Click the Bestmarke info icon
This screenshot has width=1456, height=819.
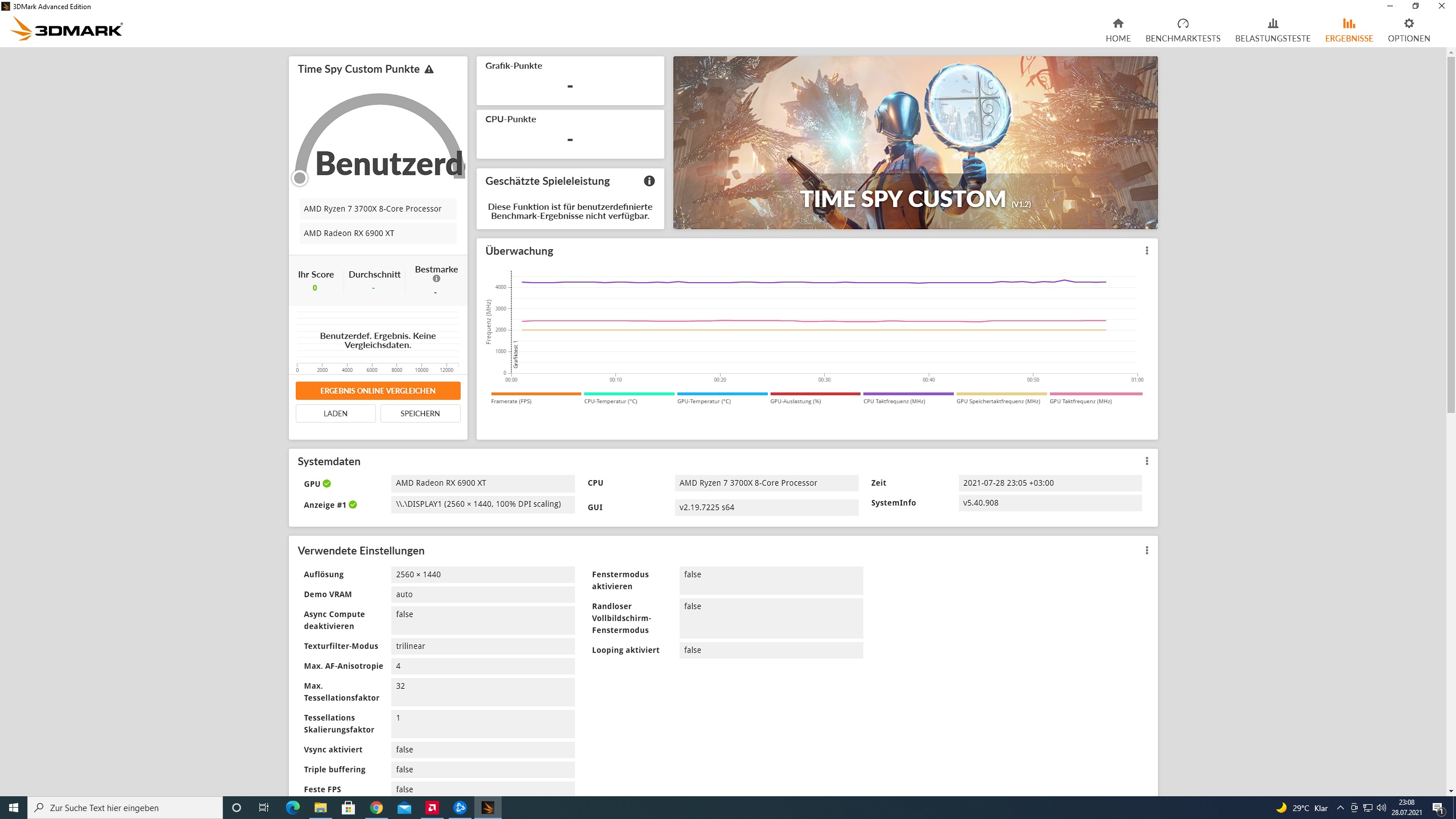click(436, 279)
